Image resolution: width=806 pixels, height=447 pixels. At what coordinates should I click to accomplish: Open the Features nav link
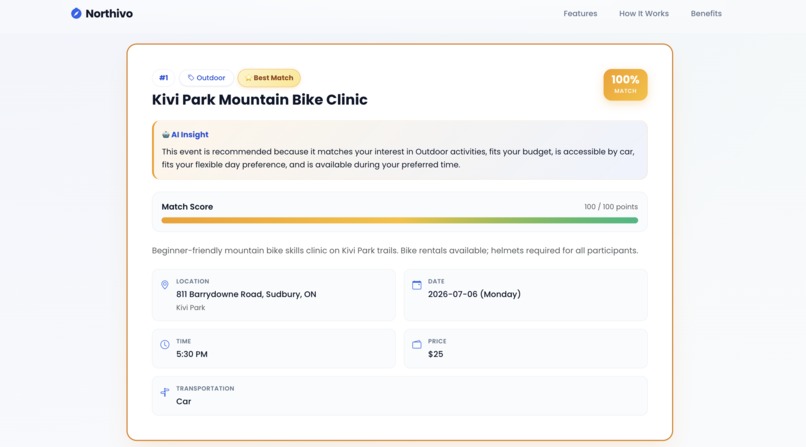(580, 13)
